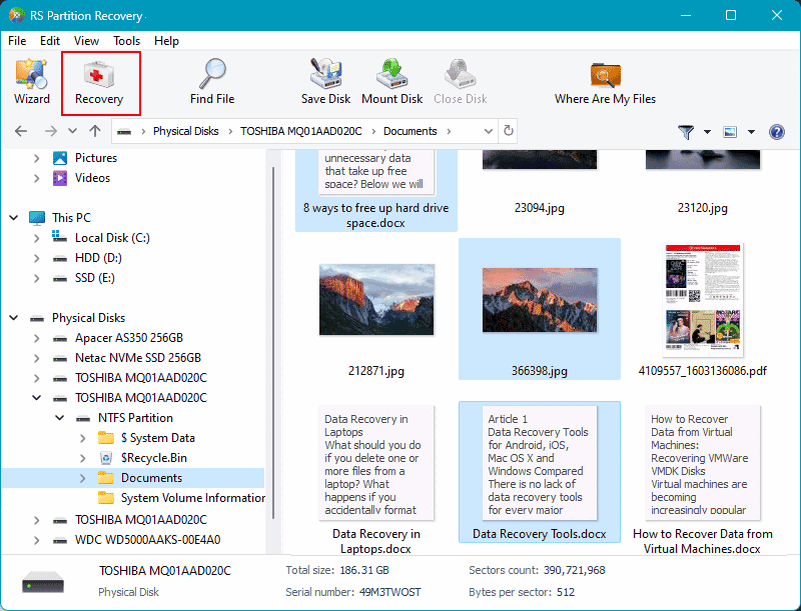801x611 pixels.
Task: Click Physical Disks in the breadcrumb
Action: tap(185, 131)
